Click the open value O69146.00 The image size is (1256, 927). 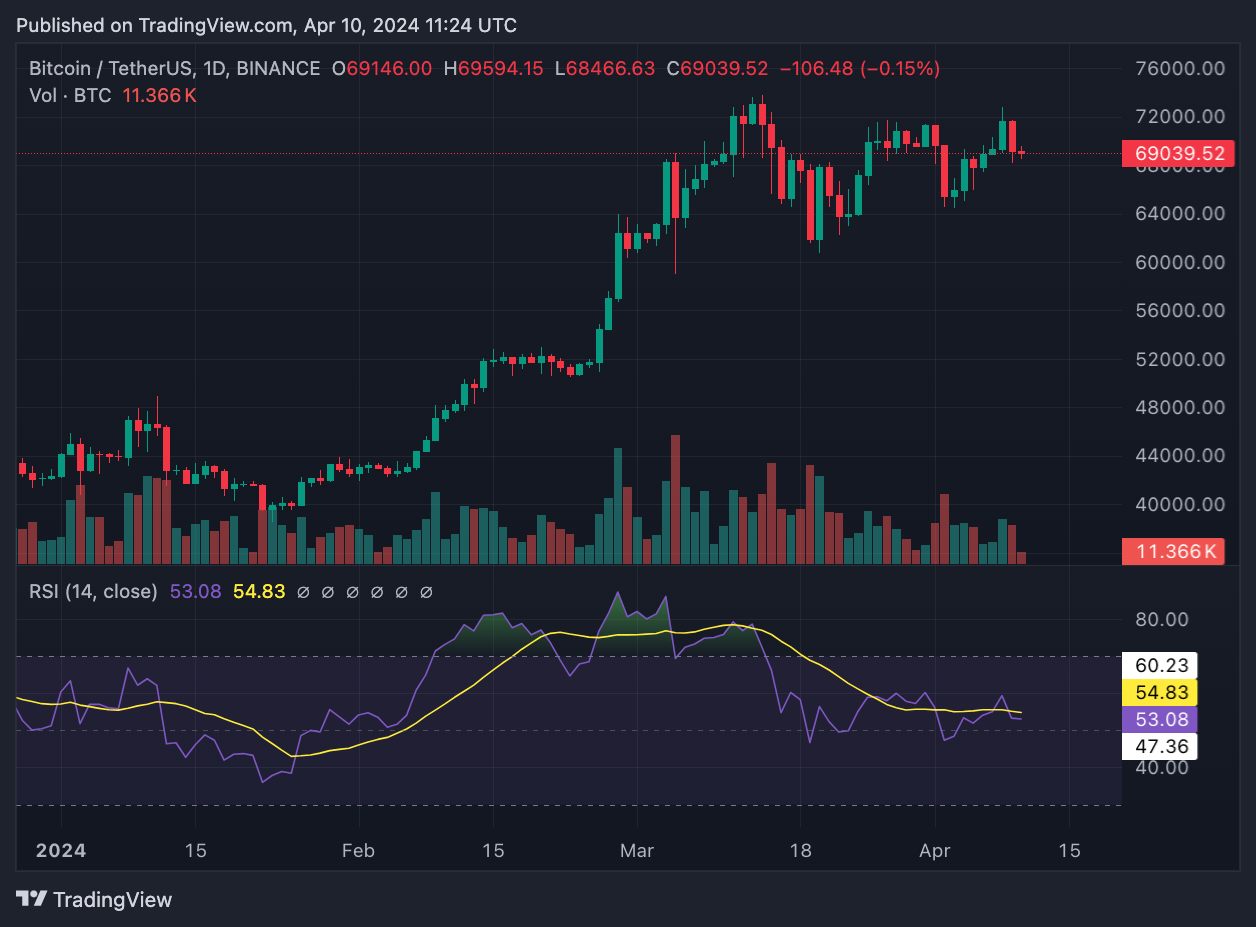(x=382, y=69)
